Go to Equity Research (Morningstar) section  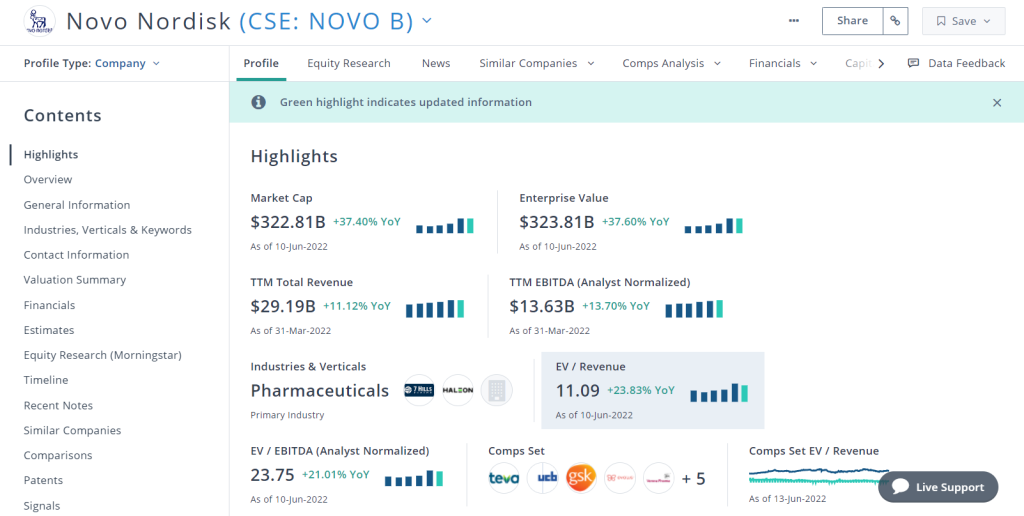pyautogui.click(x=103, y=355)
